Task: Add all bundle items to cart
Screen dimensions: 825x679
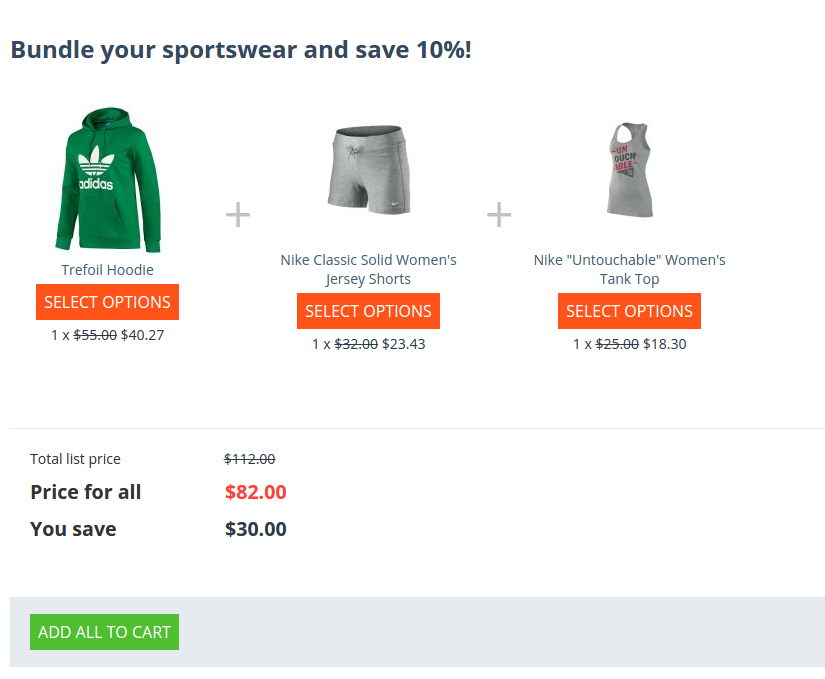Action: pos(104,632)
